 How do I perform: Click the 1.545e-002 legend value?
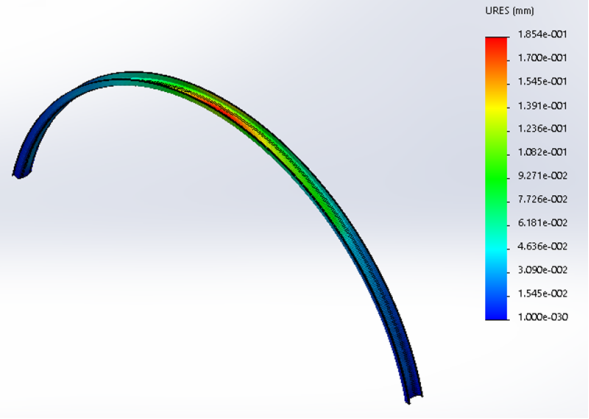542,293
